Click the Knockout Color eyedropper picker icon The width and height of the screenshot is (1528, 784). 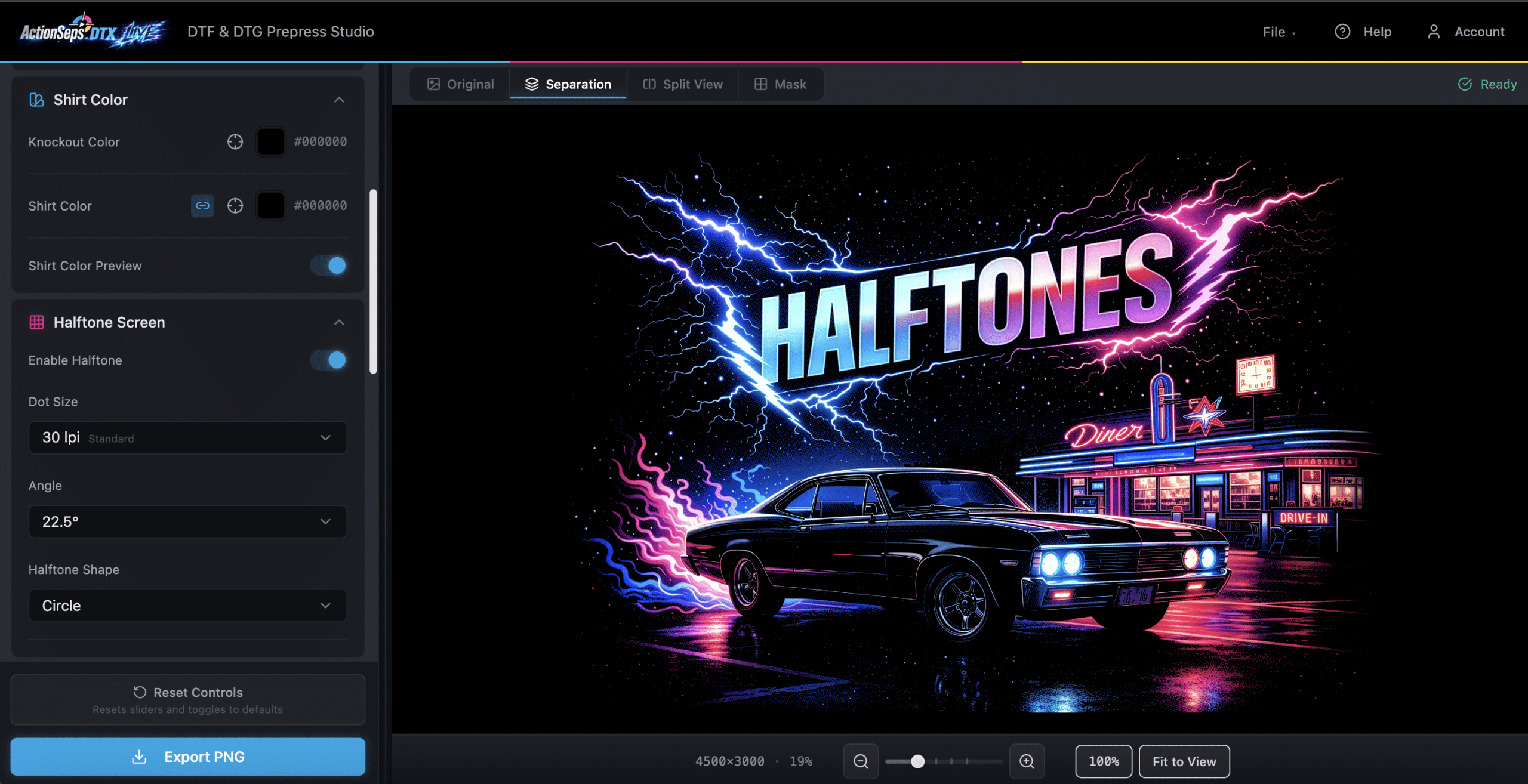[235, 141]
